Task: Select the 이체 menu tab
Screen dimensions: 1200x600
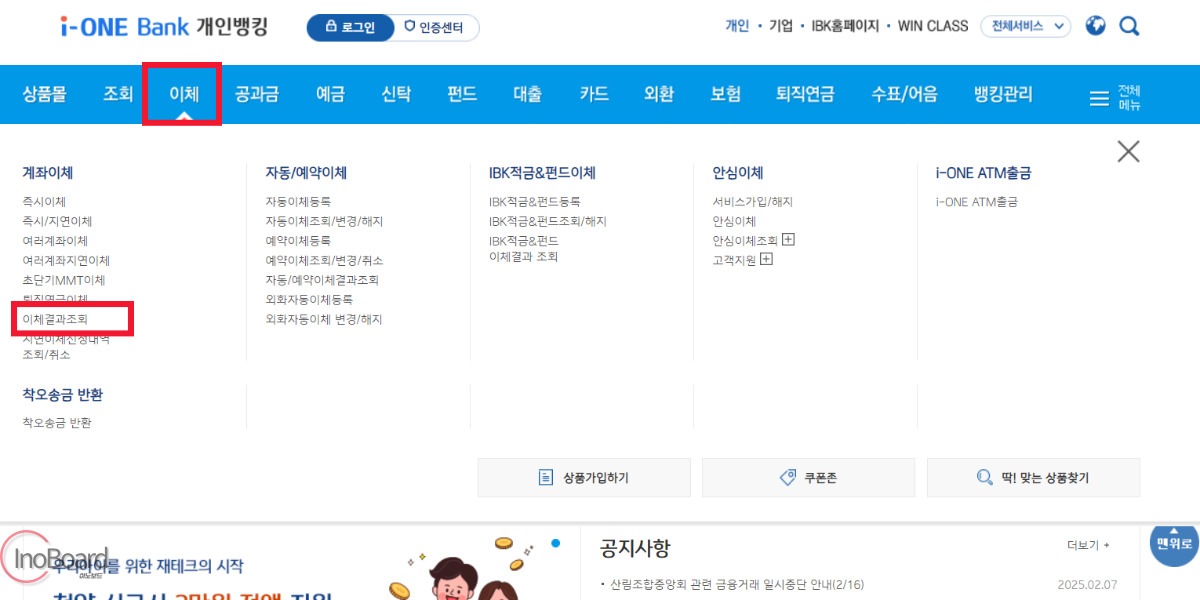Action: click(183, 95)
